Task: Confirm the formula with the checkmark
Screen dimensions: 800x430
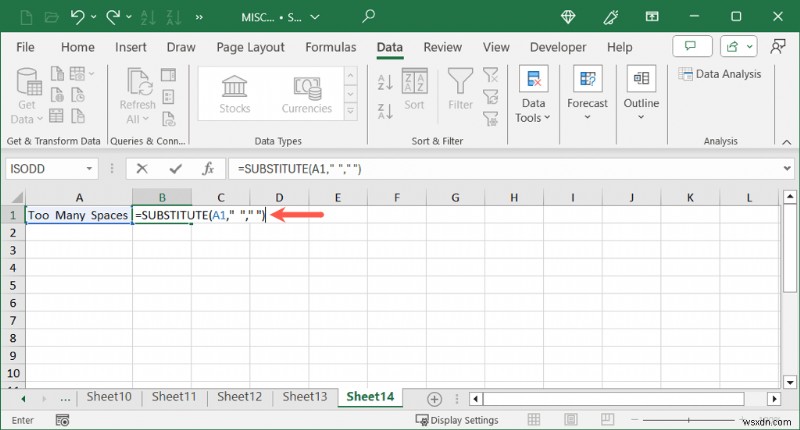Action: coord(176,169)
